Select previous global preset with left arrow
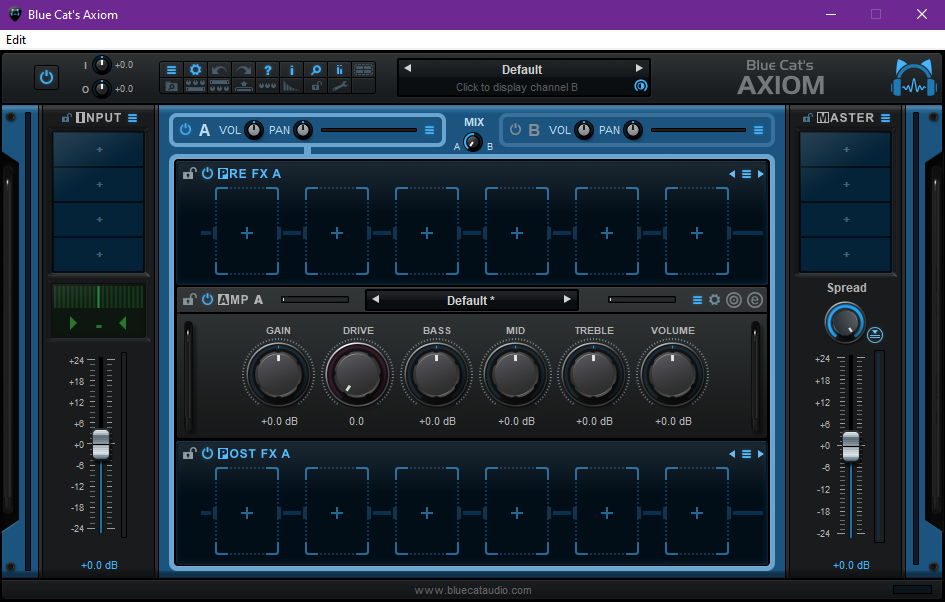 pos(407,68)
